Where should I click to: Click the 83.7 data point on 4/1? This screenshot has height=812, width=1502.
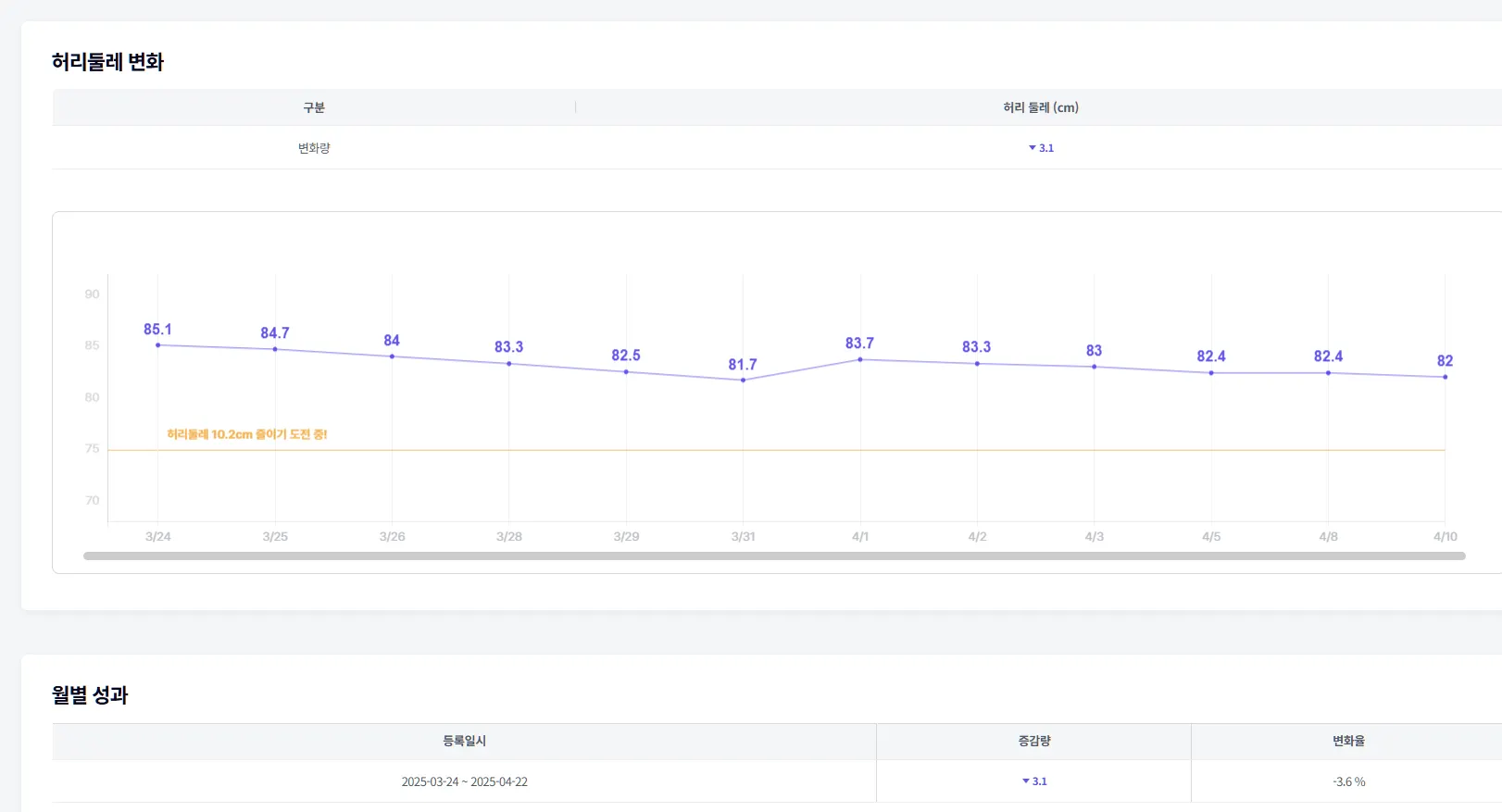tap(860, 359)
